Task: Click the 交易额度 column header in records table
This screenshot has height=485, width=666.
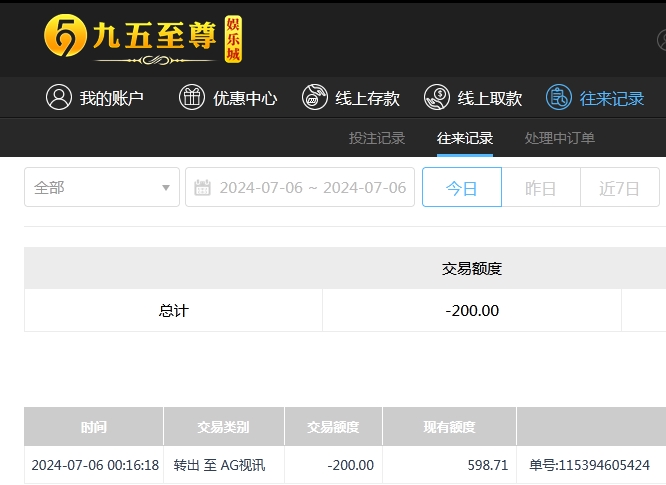Action: (333, 426)
